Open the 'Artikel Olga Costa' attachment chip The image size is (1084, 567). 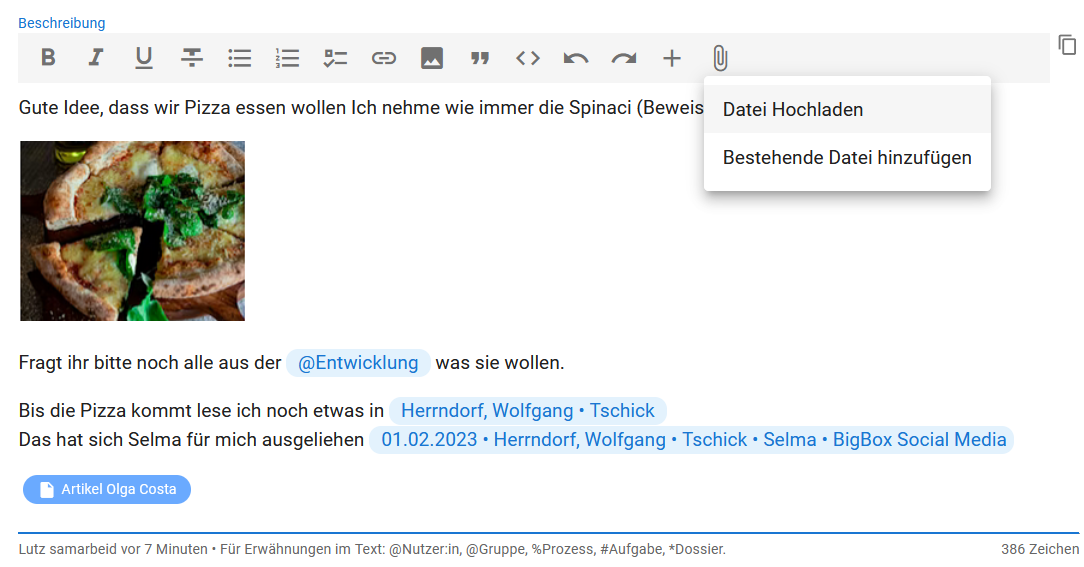pyautogui.click(x=107, y=489)
